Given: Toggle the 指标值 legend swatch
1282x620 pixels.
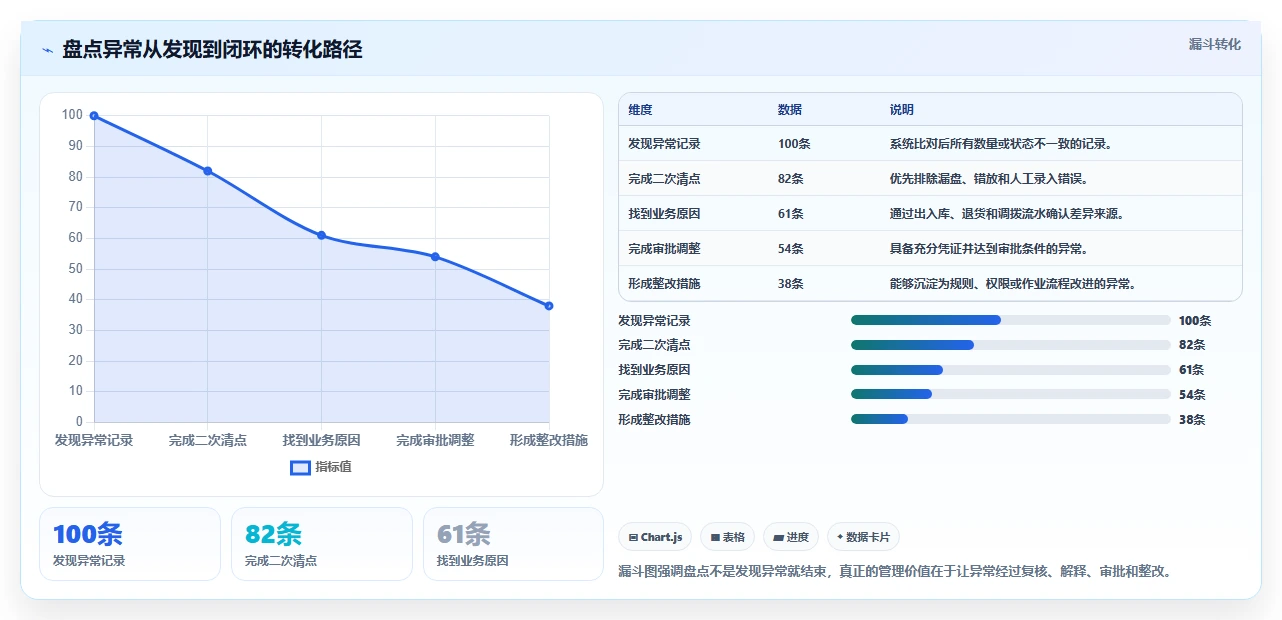Looking at the screenshot, I should 300,467.
